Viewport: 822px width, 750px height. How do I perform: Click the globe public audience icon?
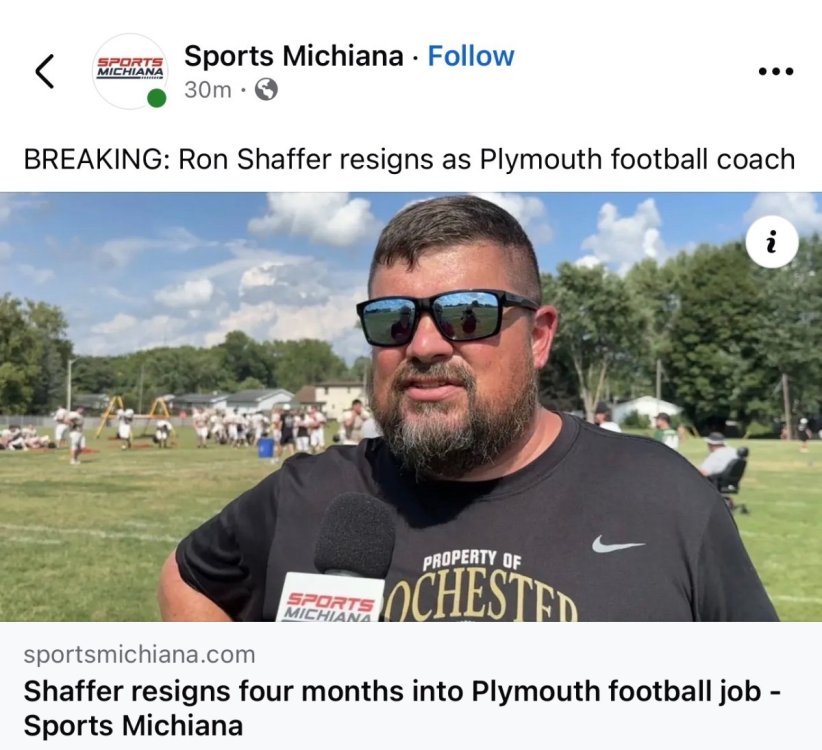pyautogui.click(x=266, y=90)
